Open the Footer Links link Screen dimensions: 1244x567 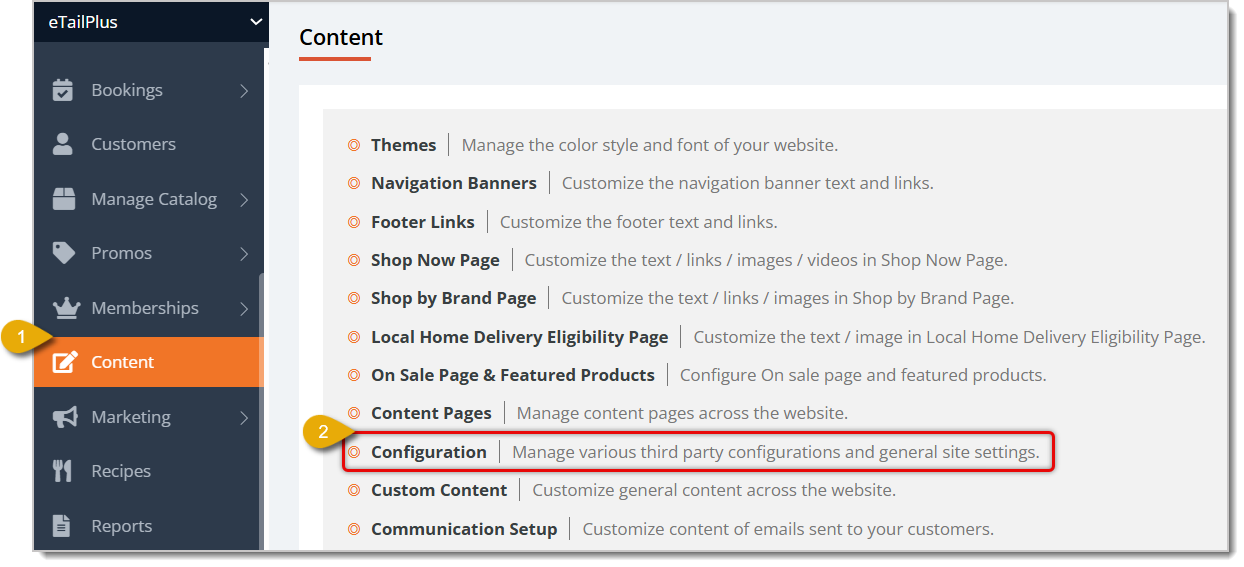point(423,222)
